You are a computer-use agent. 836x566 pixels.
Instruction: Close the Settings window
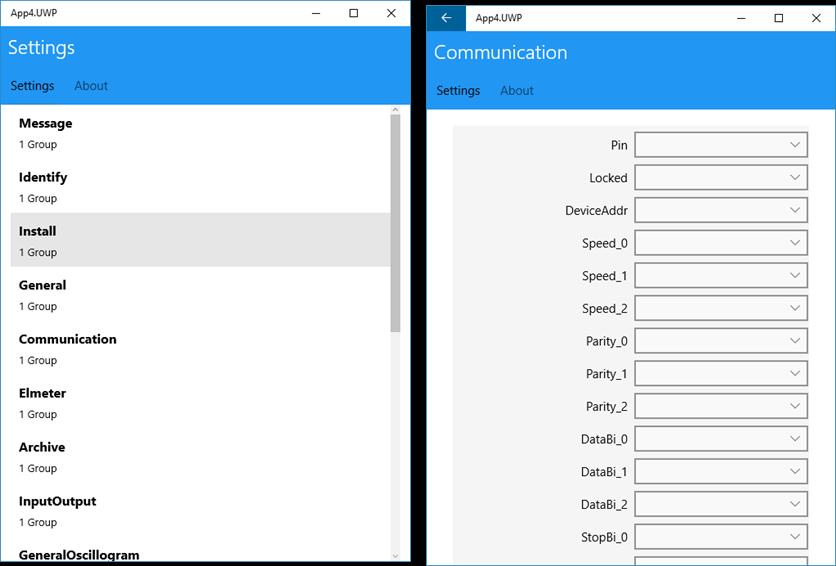click(x=391, y=13)
